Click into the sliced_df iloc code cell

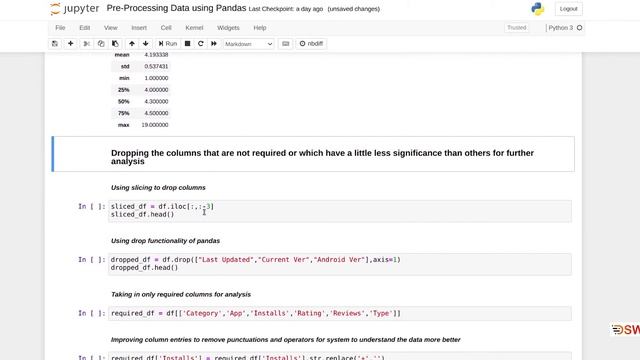coord(340,211)
